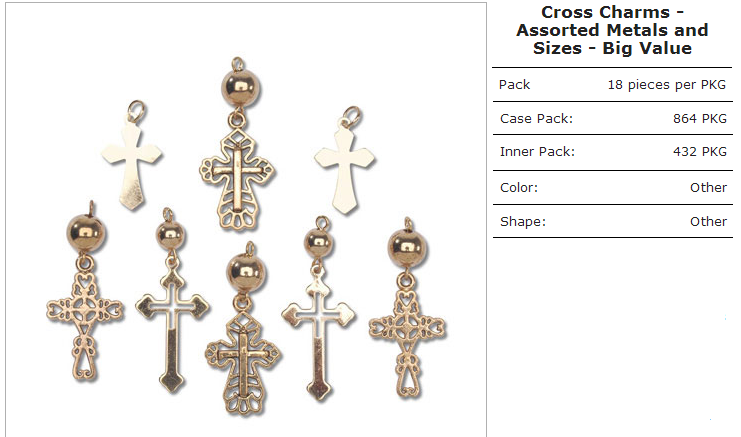Click the Cross Charms product title
The image size is (741, 437).
[x=612, y=30]
